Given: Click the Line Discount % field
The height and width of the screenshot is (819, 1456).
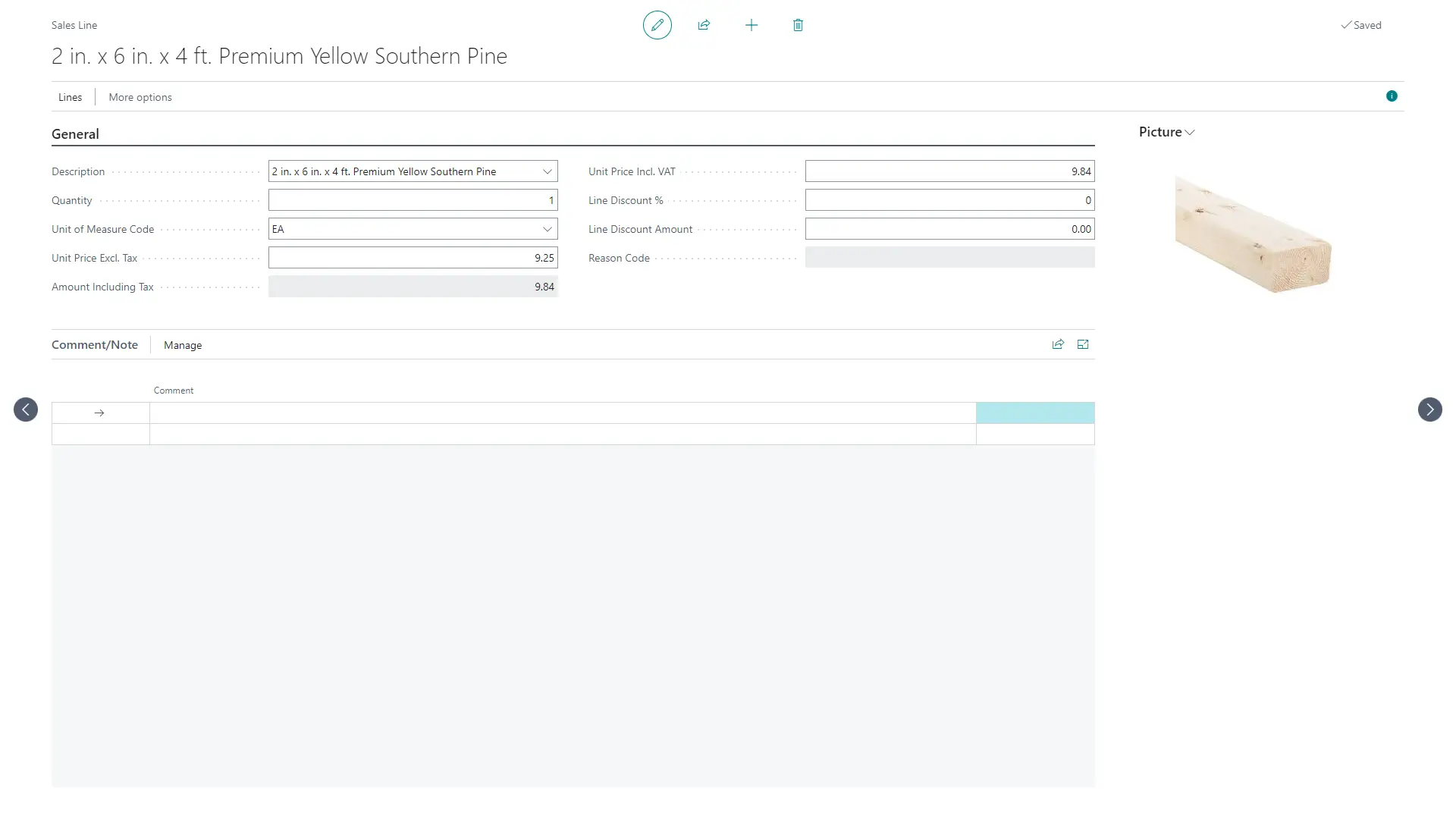Looking at the screenshot, I should (949, 200).
